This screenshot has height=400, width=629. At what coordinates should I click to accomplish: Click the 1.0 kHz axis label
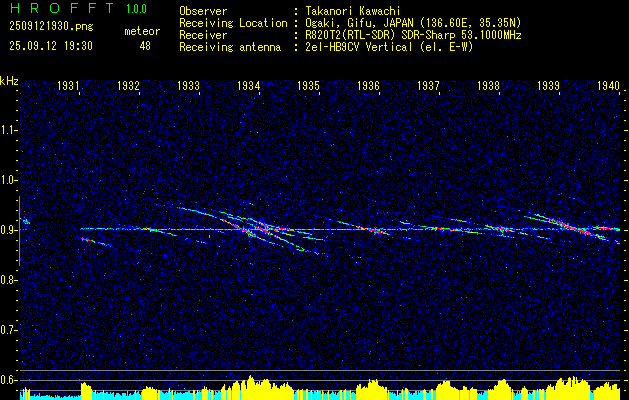point(7,181)
